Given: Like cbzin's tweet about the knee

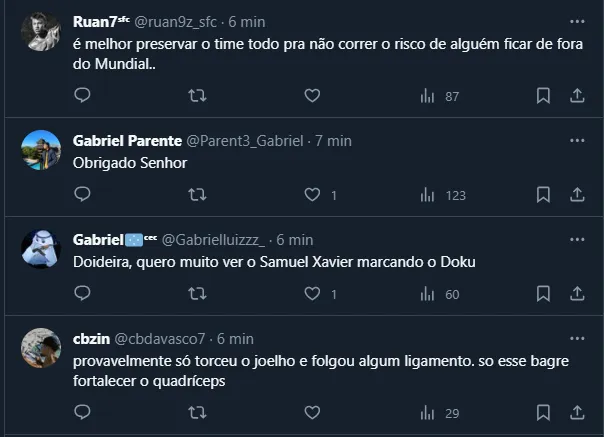Looking at the screenshot, I should coord(312,413).
